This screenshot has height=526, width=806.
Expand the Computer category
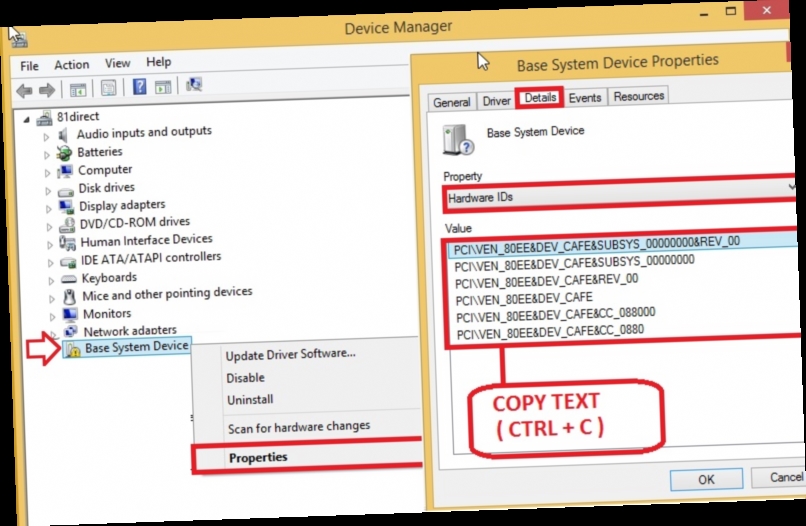coord(47,173)
